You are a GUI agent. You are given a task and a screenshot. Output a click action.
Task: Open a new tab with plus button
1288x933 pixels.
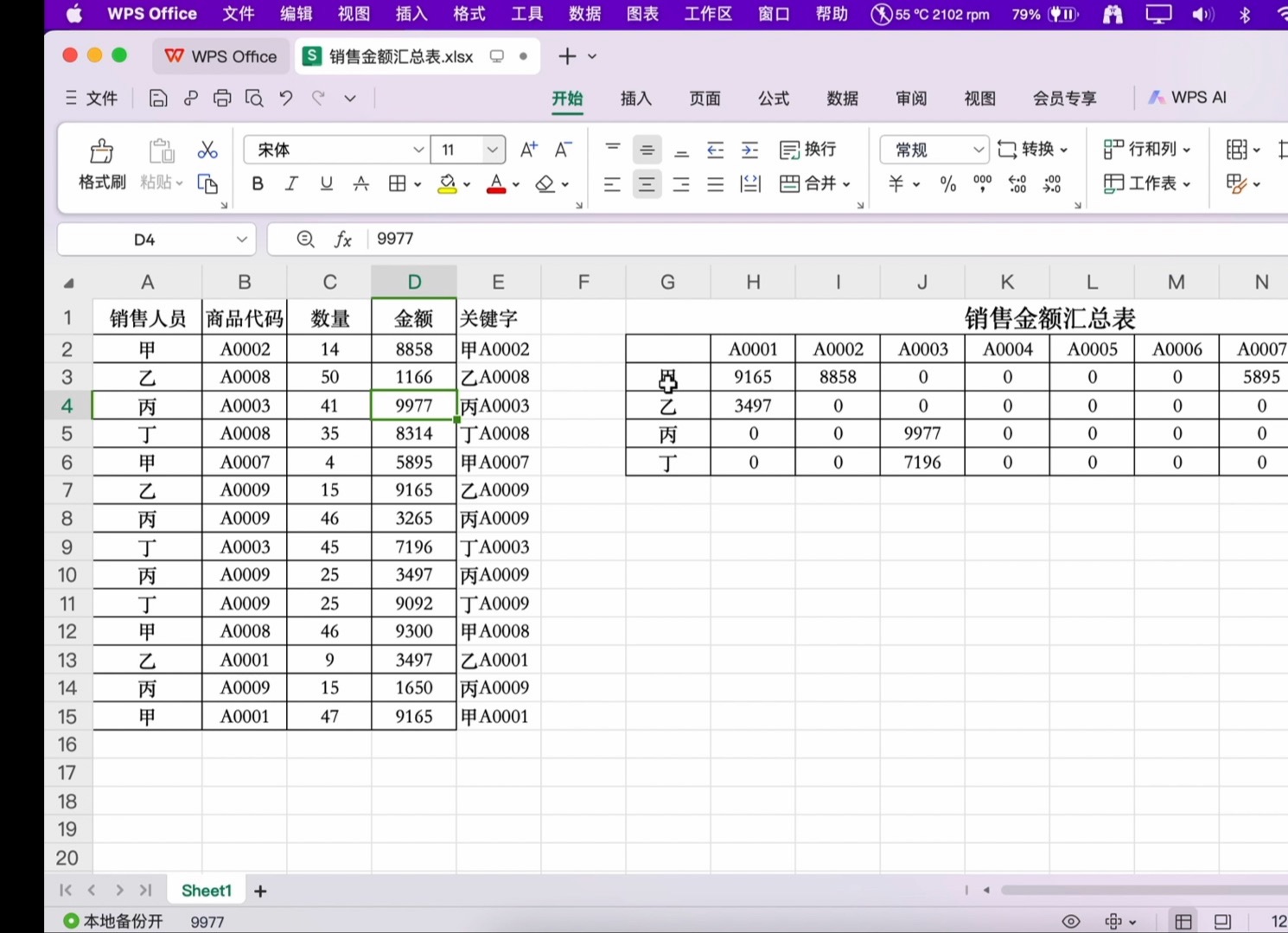[567, 56]
